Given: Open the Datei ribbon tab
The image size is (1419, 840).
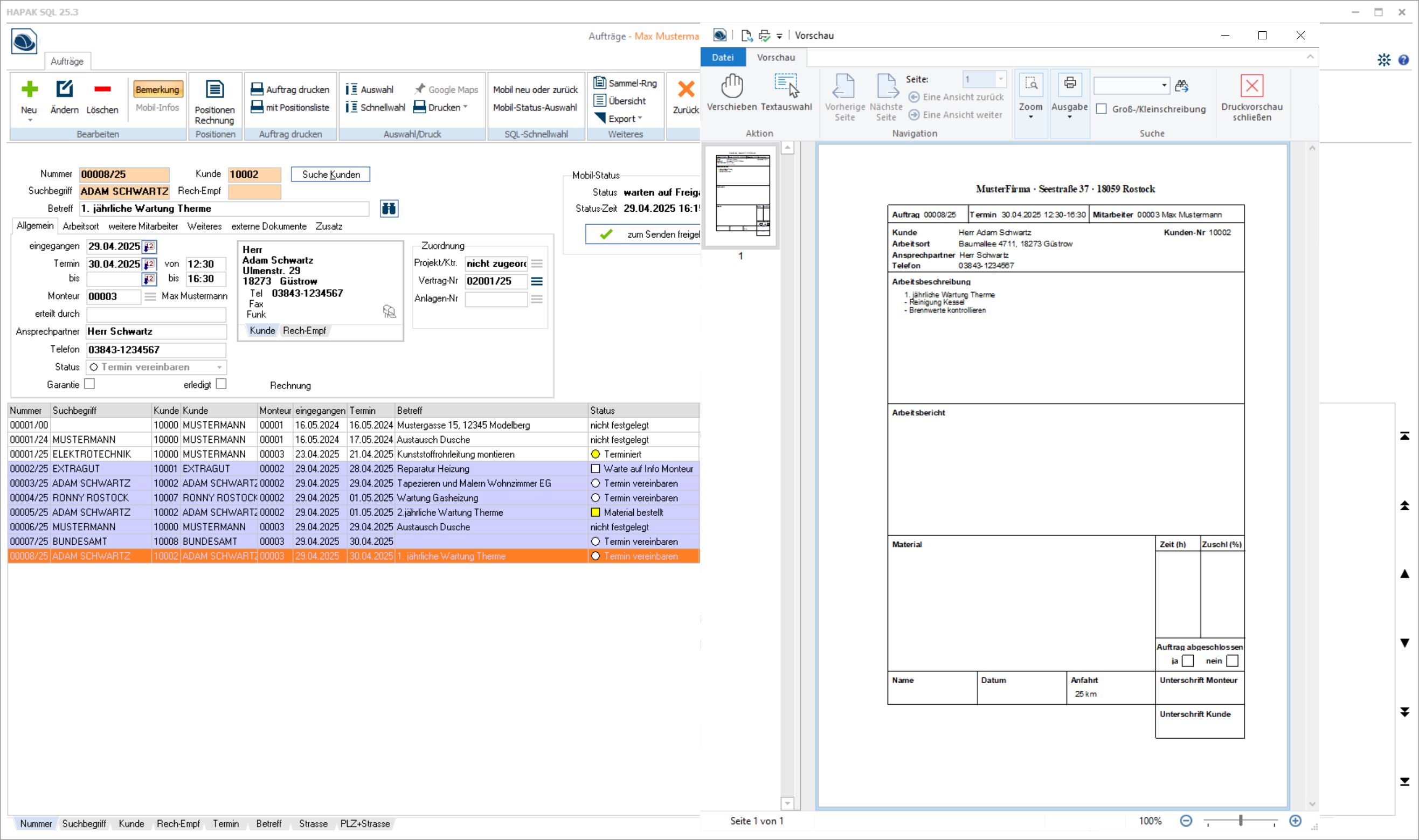Looking at the screenshot, I should (722, 57).
